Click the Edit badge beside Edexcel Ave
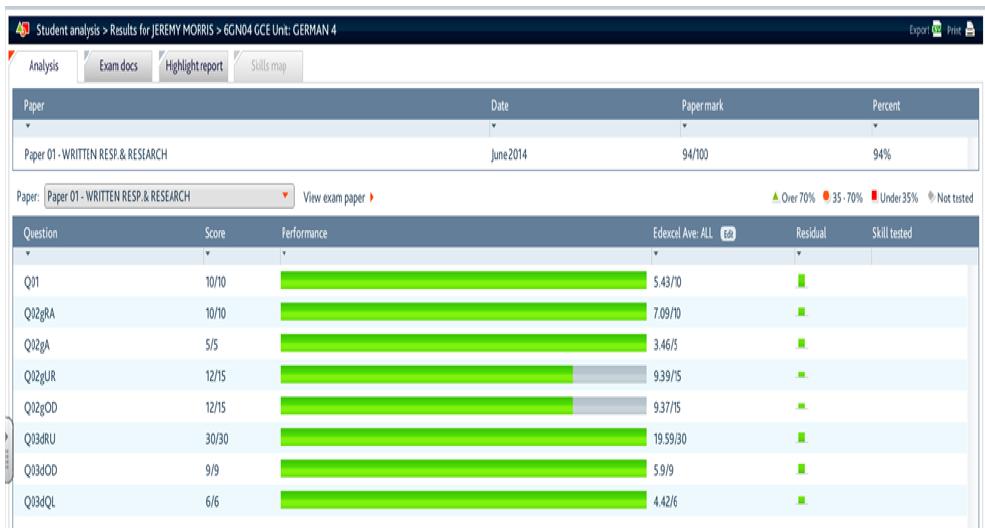Screen dimensions: 985x528 coord(729,234)
